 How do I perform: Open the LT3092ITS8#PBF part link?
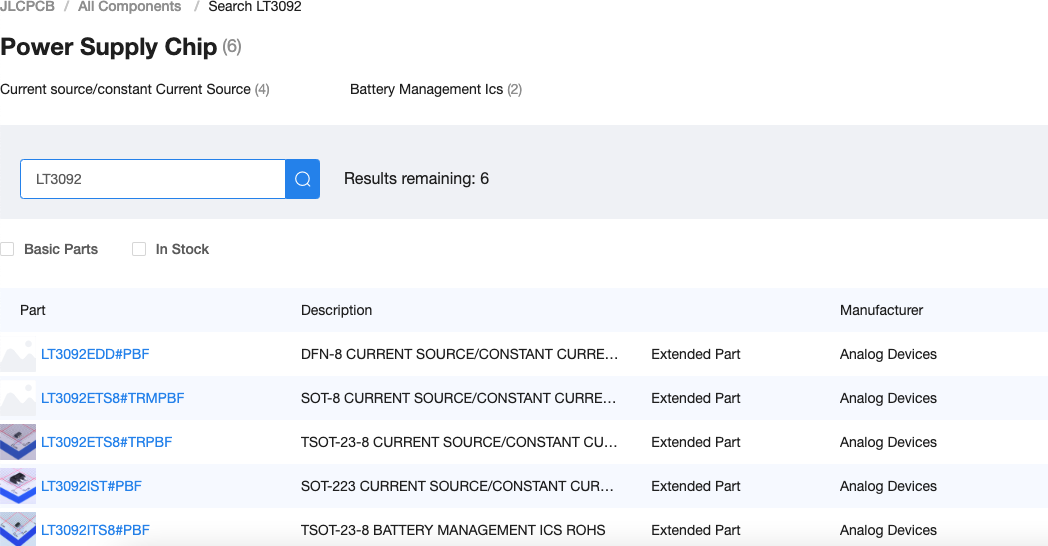click(x=95, y=531)
